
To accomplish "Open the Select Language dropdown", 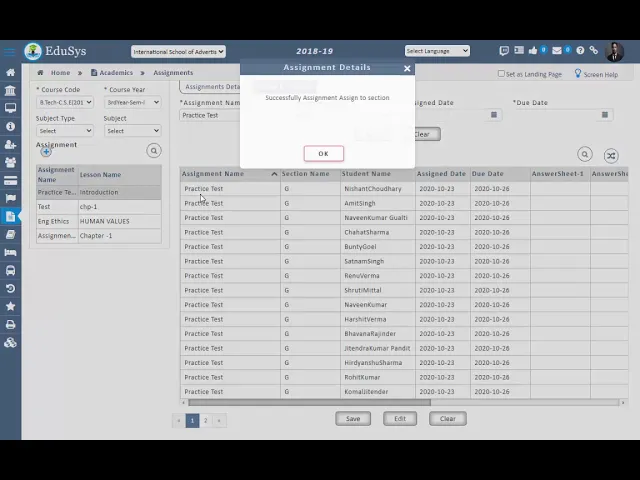I will [437, 51].
